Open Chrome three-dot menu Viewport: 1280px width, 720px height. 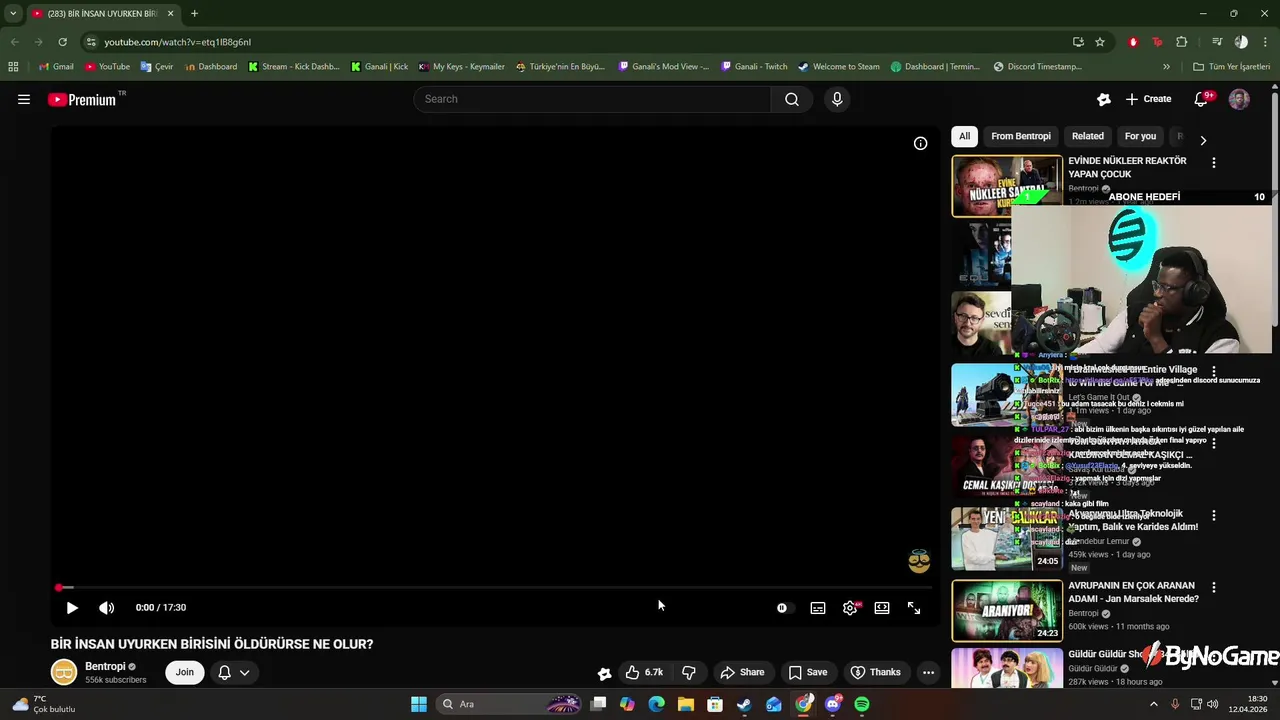[1265, 42]
